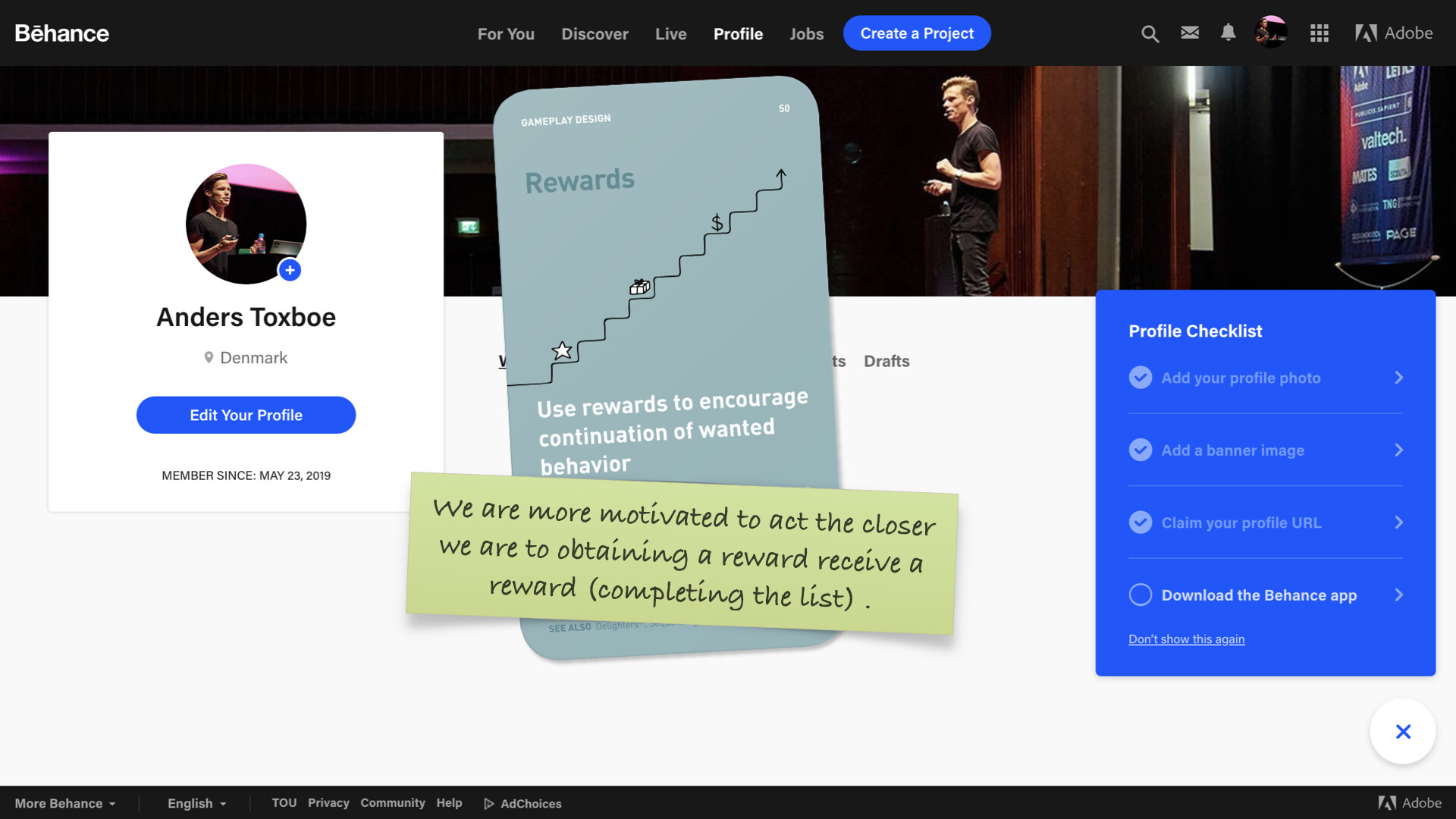
Task: Click Add your profile photo checkmark
Action: 1140,378
